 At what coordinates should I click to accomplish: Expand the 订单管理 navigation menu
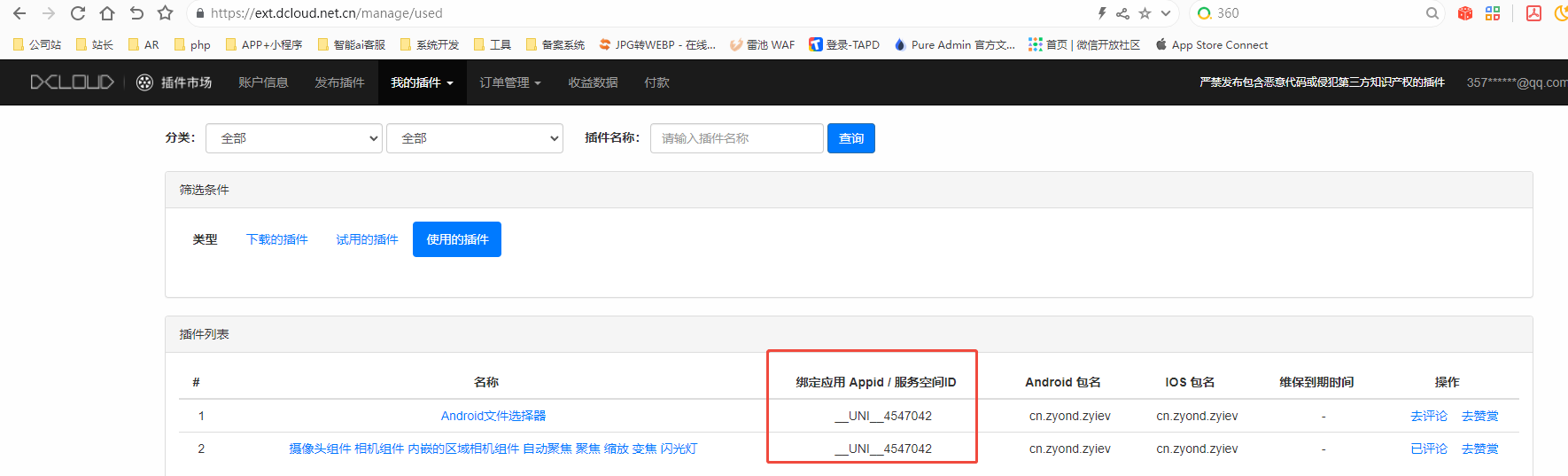tap(509, 82)
